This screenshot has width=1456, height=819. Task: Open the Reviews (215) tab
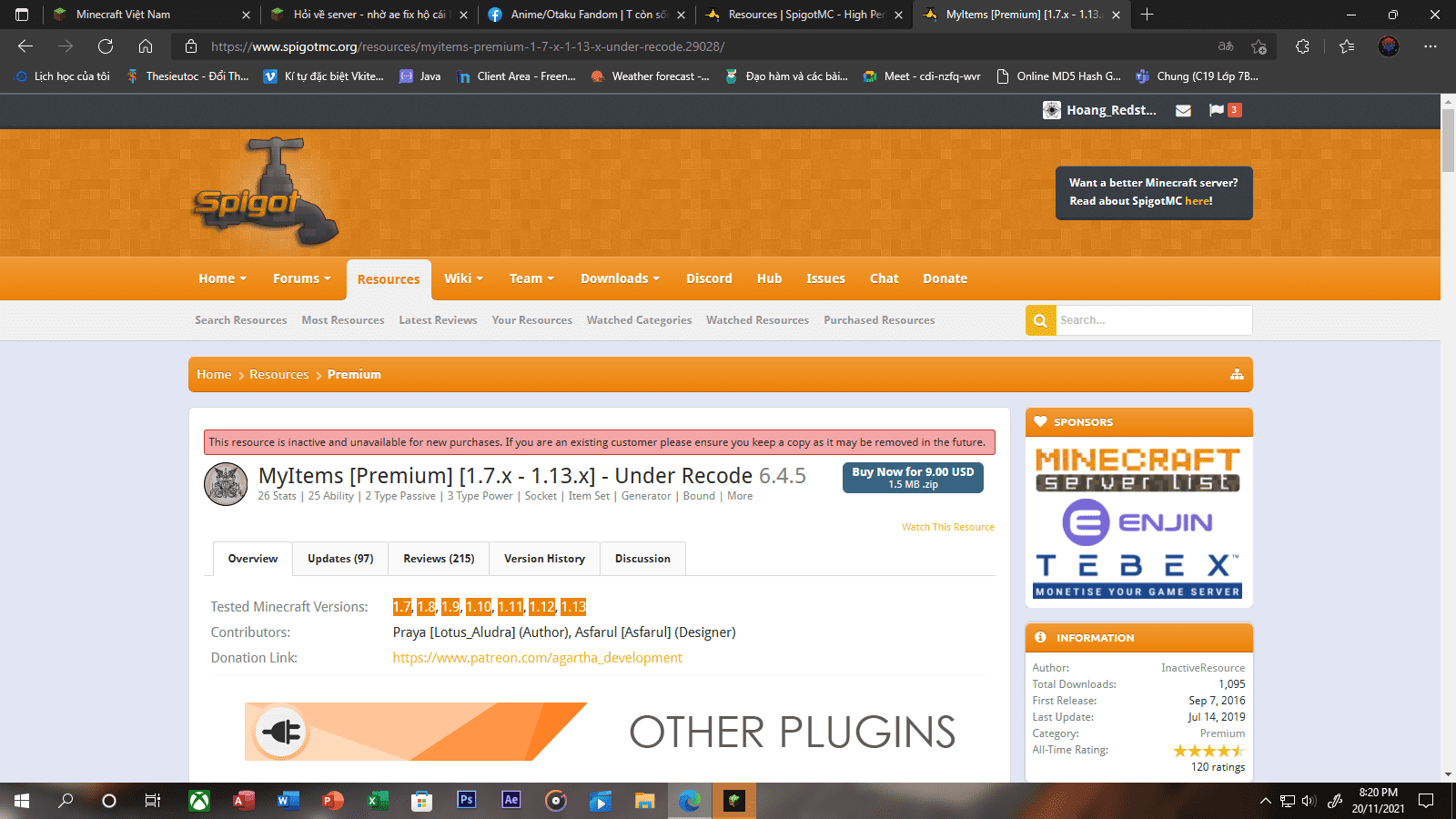[x=439, y=559]
